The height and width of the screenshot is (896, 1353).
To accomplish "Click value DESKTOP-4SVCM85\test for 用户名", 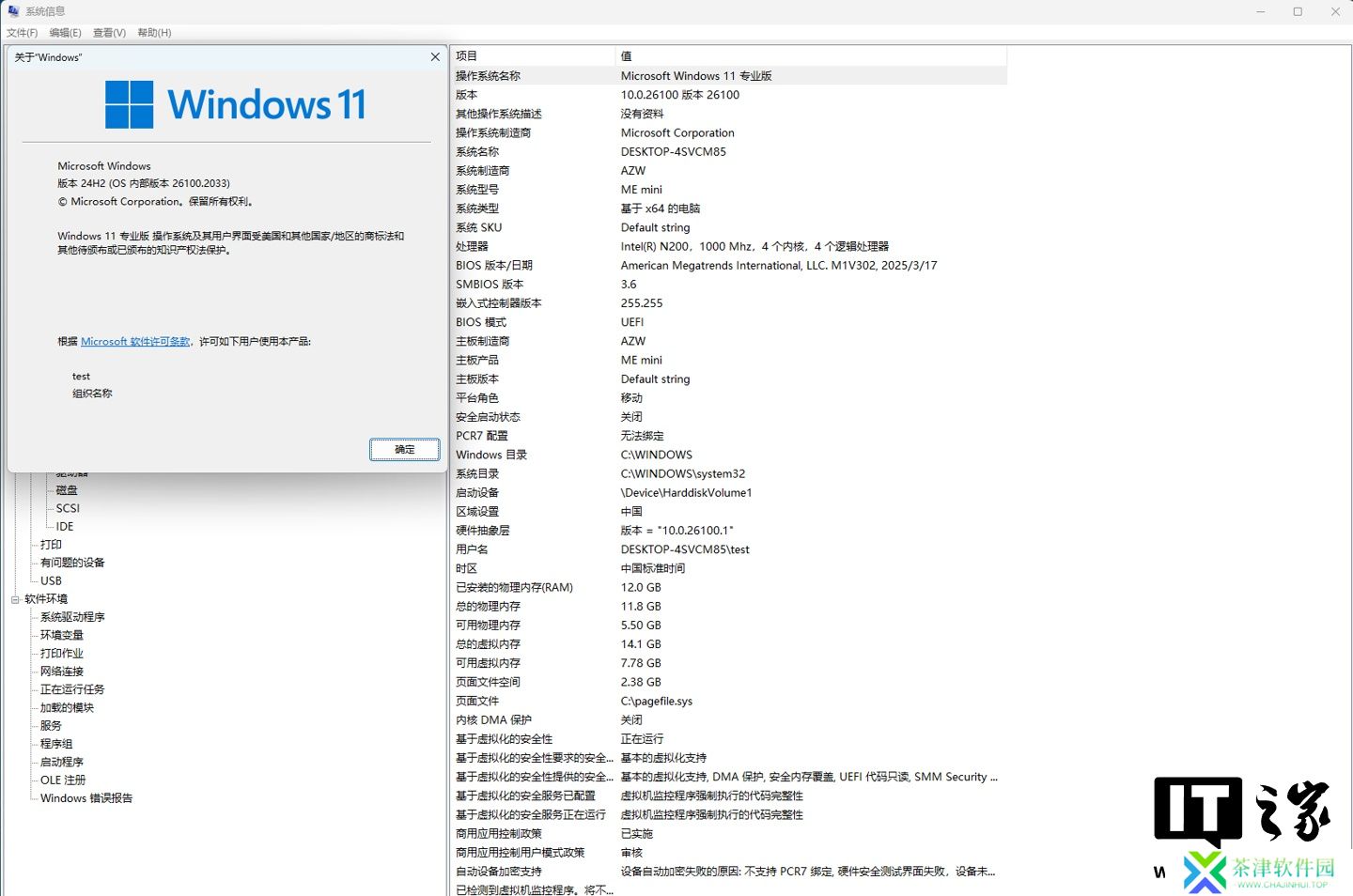I will [685, 550].
